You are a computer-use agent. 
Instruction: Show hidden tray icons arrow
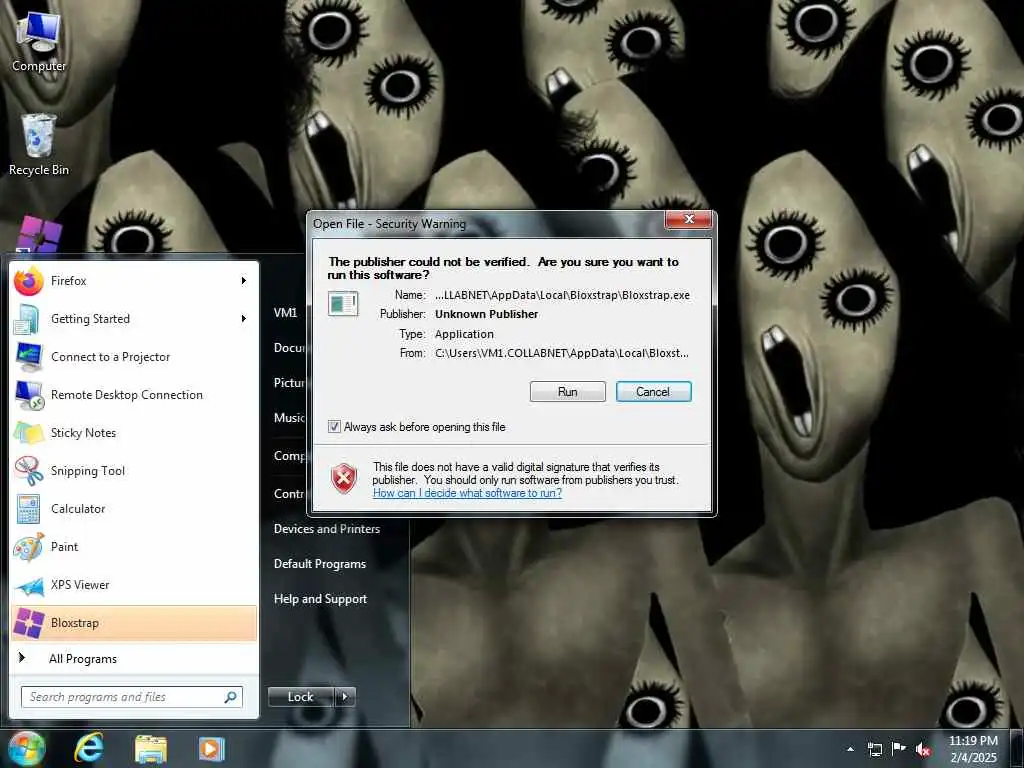850,750
